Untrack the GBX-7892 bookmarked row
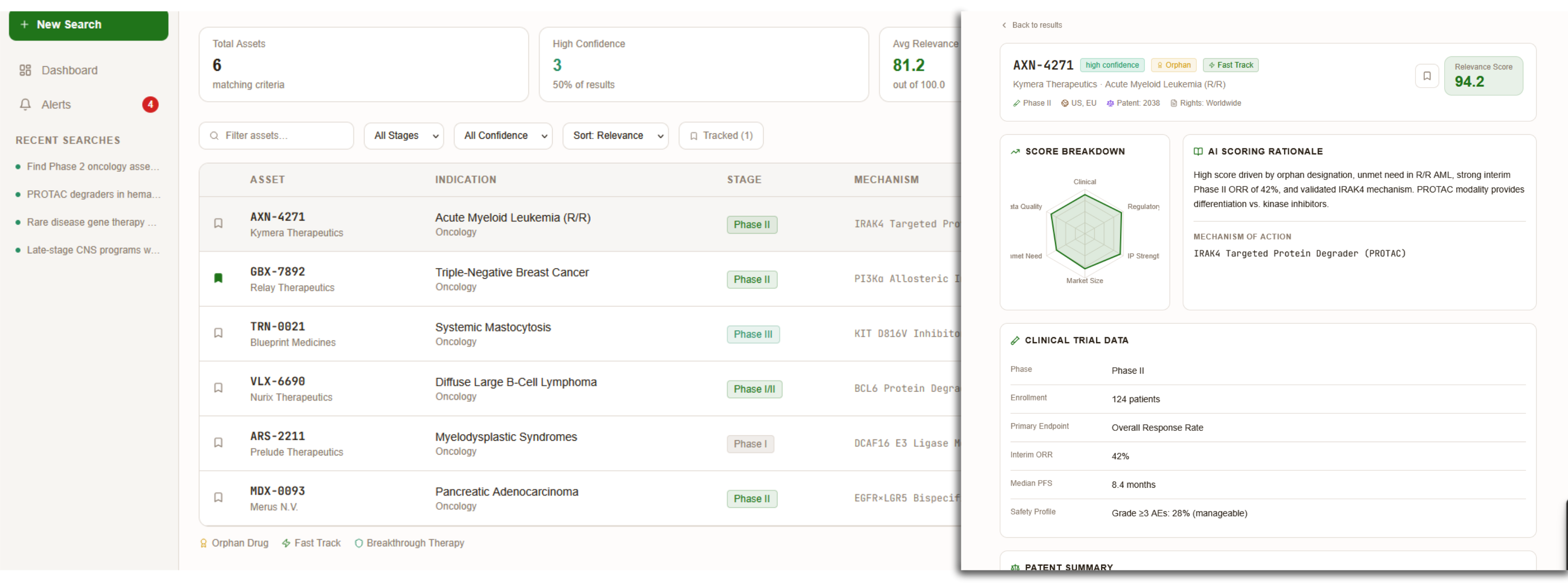This screenshot has height=583, width=1568. coord(219,278)
